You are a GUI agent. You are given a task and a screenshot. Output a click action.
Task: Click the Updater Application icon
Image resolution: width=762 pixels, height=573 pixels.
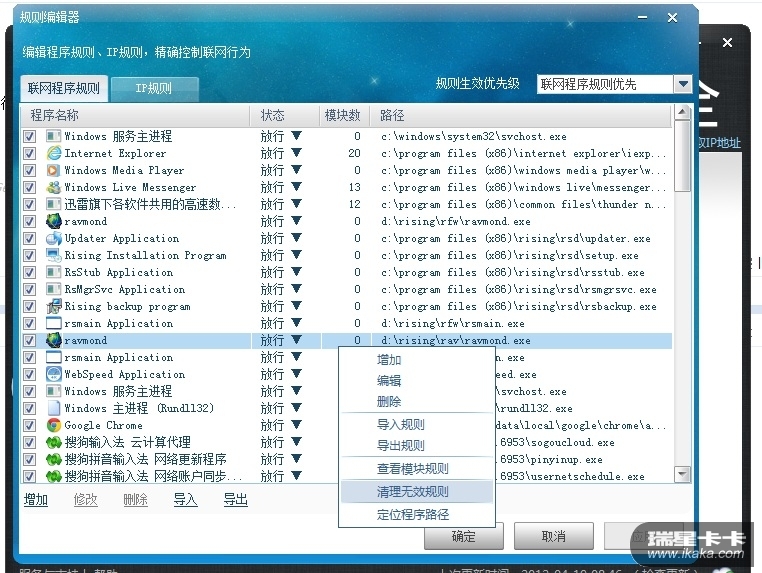[53, 238]
